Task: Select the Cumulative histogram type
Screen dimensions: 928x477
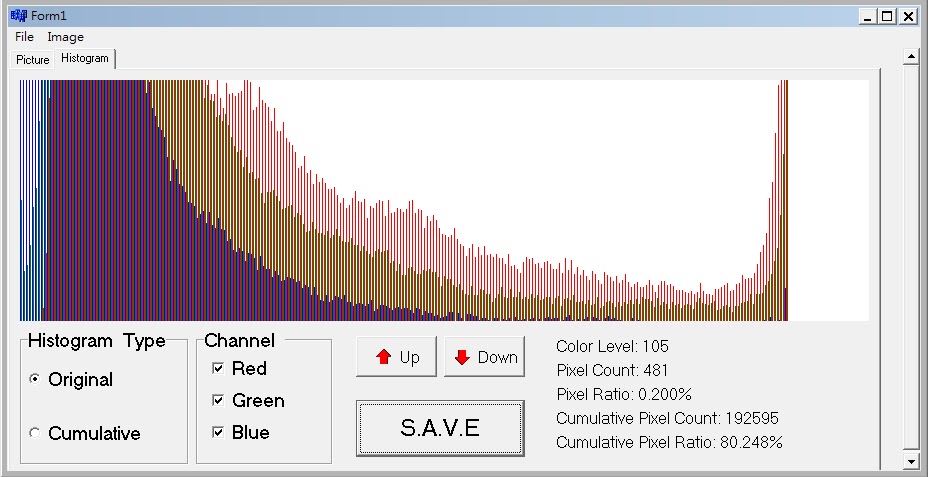Action: [x=85, y=433]
